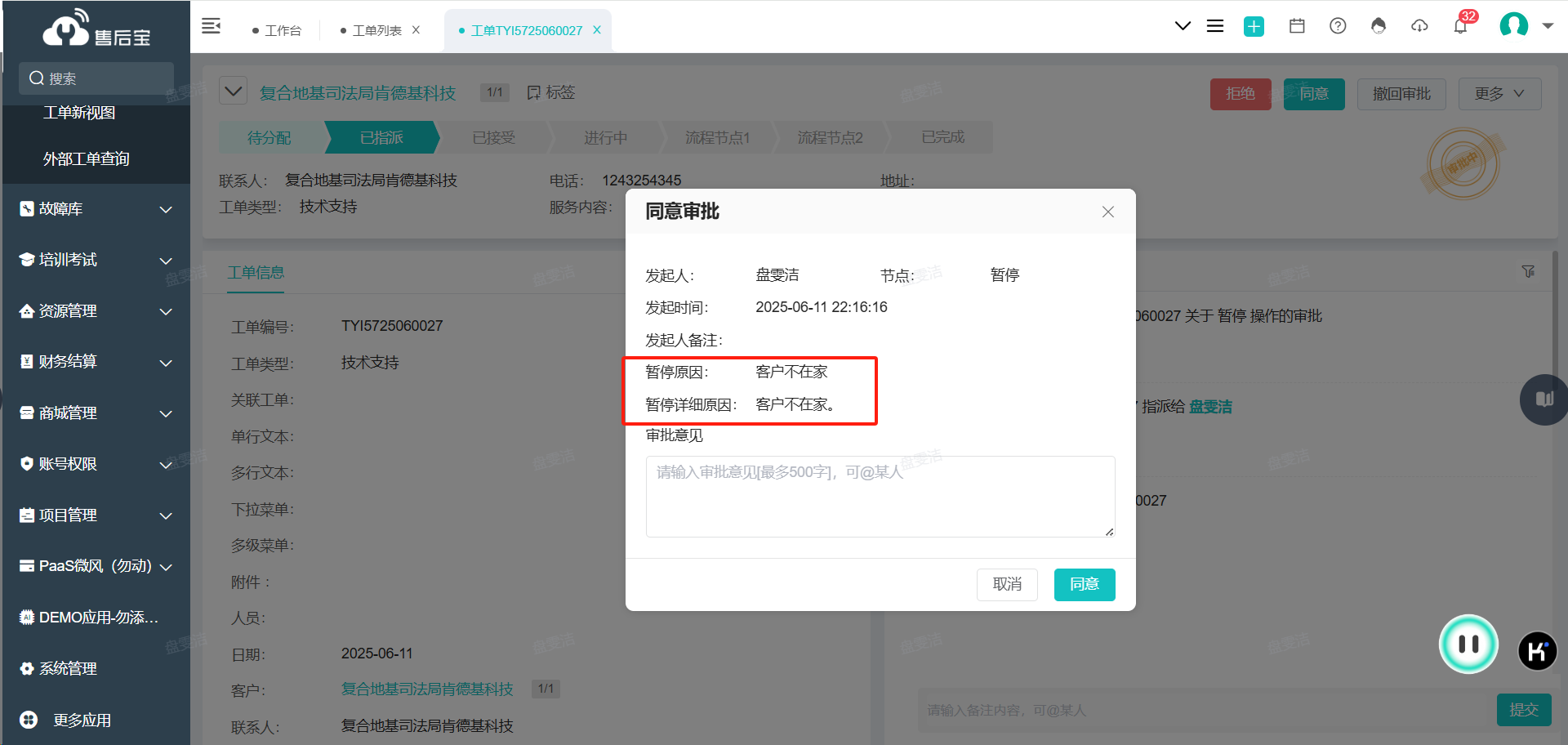Open the 盘雯洁 user link in activity log

click(1210, 407)
